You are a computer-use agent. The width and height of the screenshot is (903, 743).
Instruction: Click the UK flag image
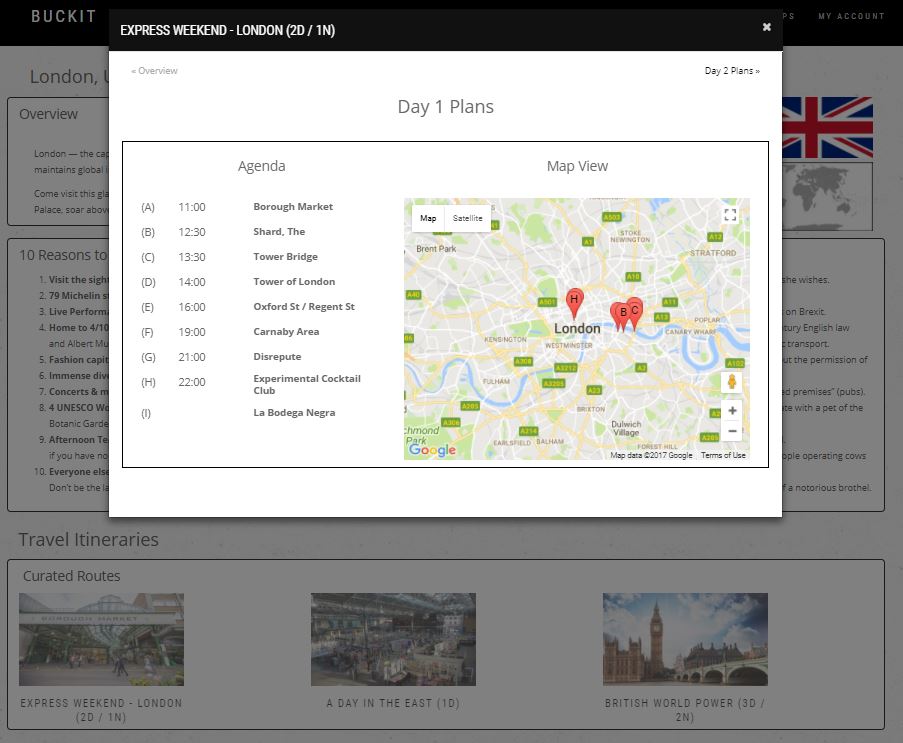[x=828, y=128]
